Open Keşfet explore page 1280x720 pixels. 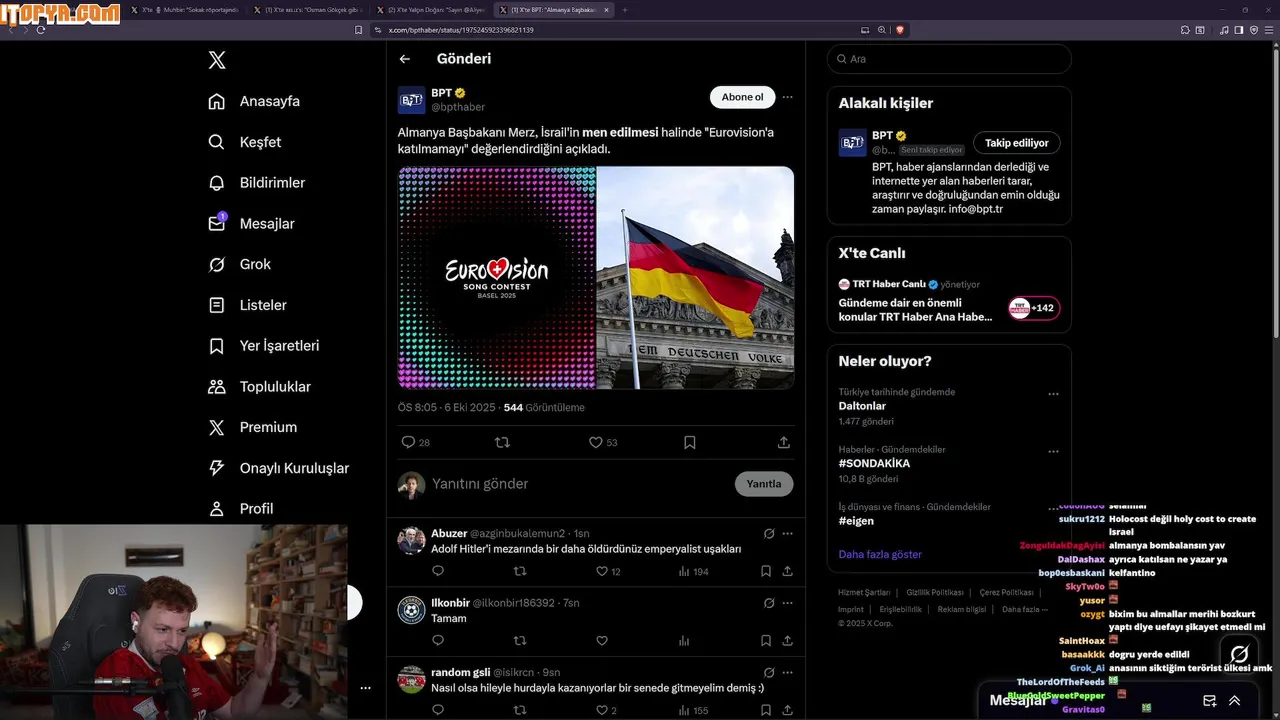coord(245,142)
